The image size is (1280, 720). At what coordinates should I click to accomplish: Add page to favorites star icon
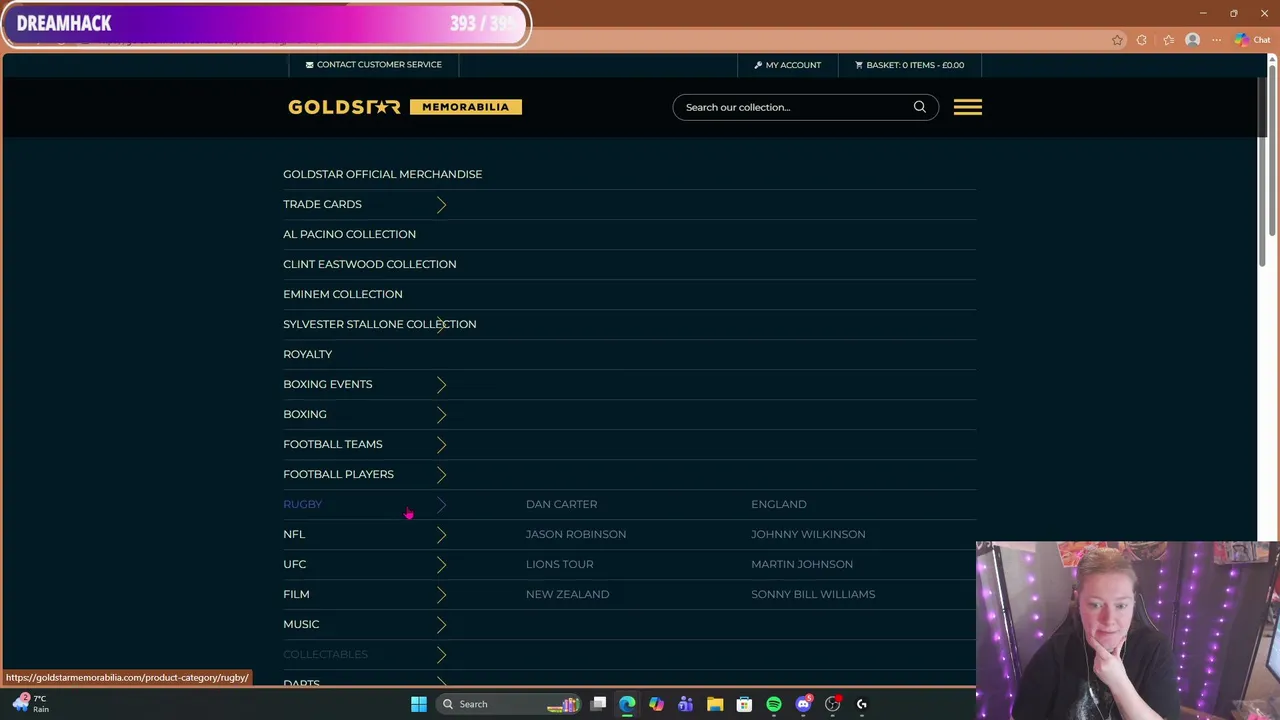click(1117, 40)
